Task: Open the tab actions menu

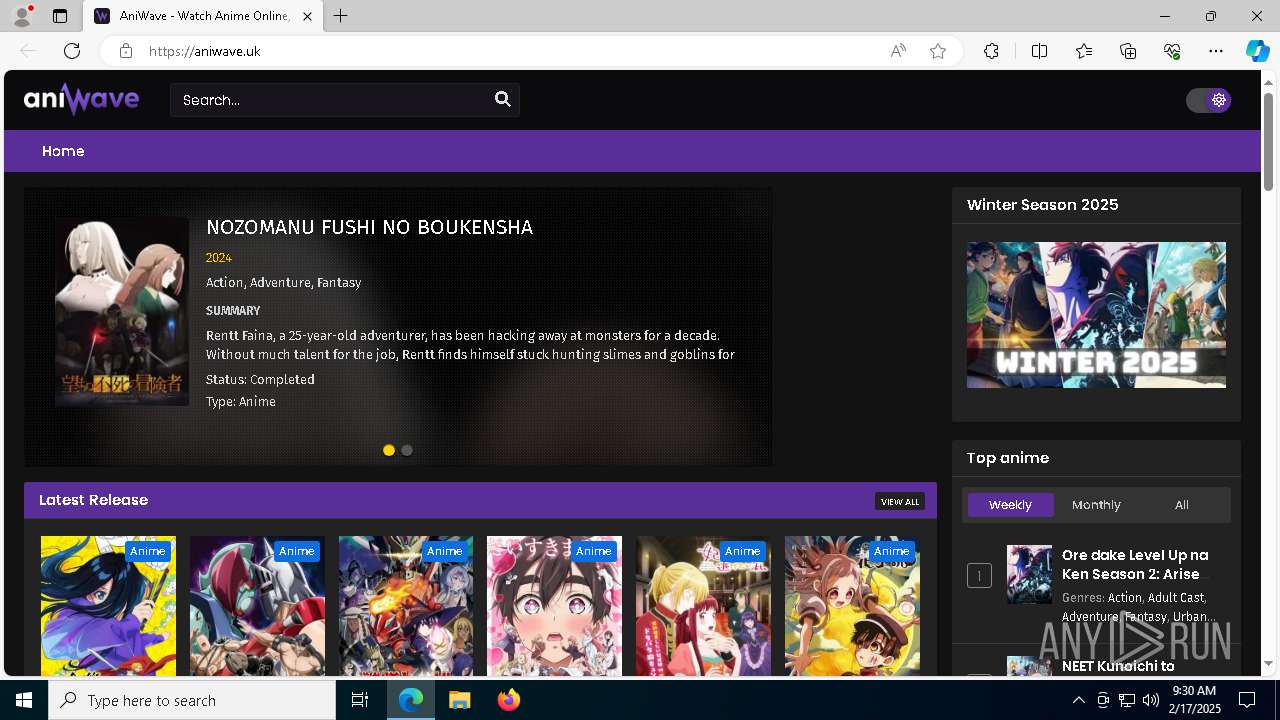Action: [60, 16]
